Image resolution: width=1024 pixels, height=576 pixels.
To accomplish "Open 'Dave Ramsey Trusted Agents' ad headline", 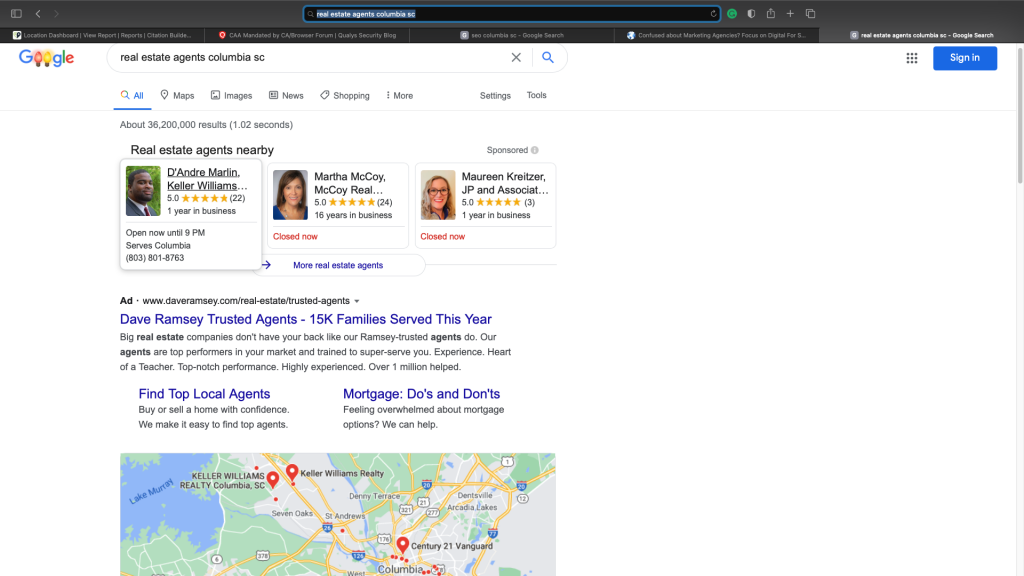I will [x=305, y=319].
